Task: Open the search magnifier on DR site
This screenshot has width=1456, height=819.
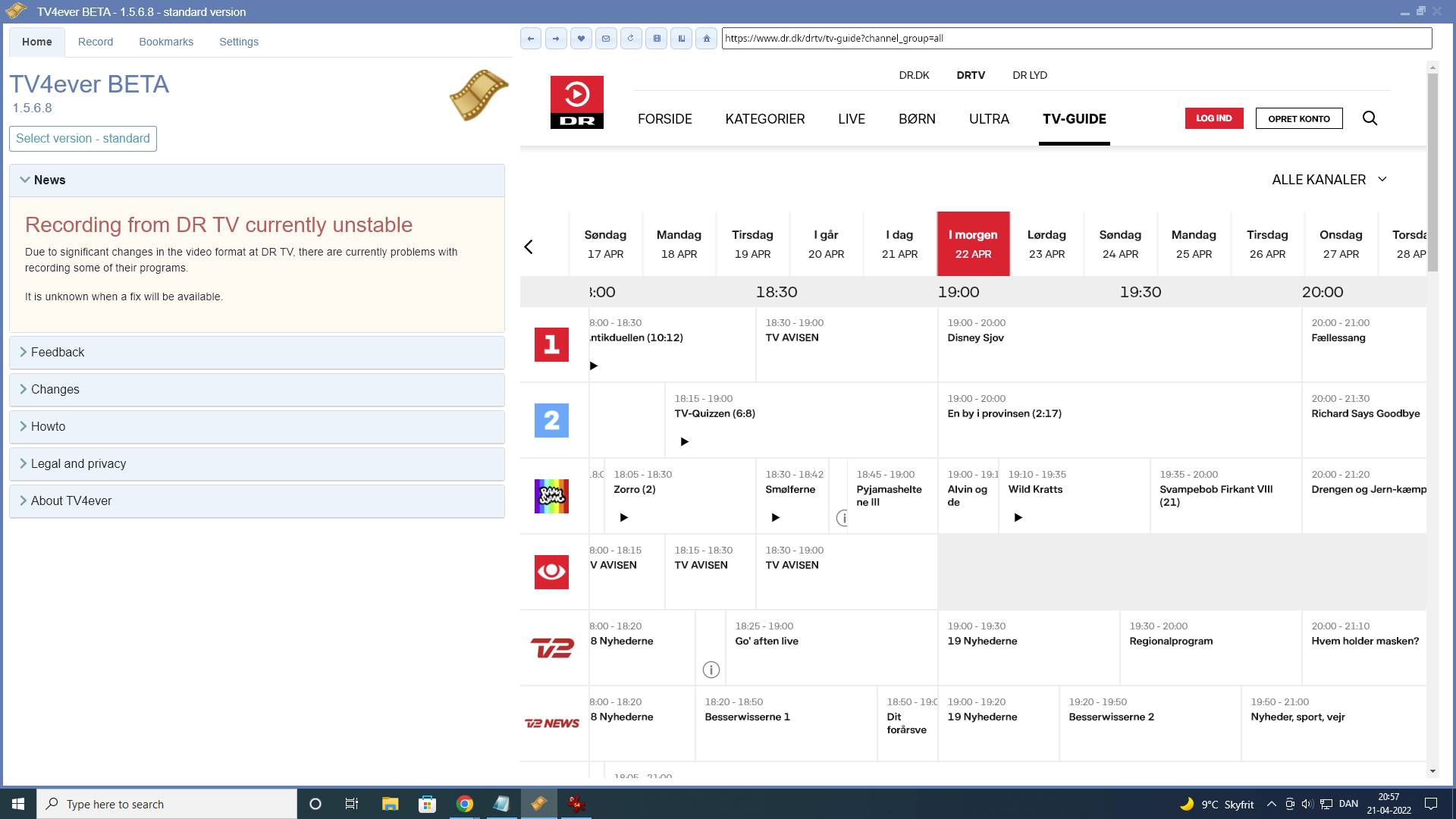Action: (x=1370, y=118)
